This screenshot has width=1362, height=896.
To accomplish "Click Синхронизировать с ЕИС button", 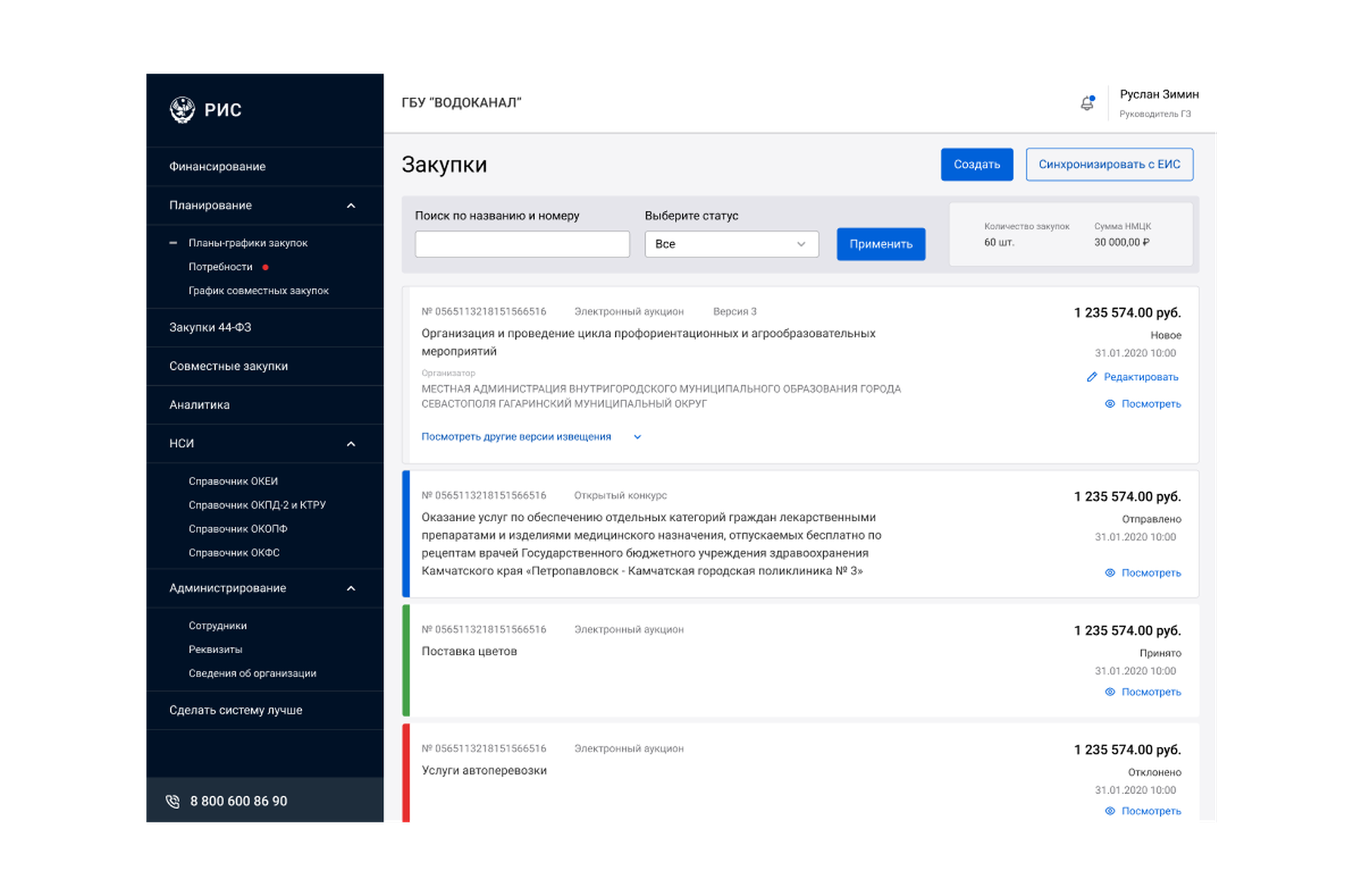I will click(1109, 164).
